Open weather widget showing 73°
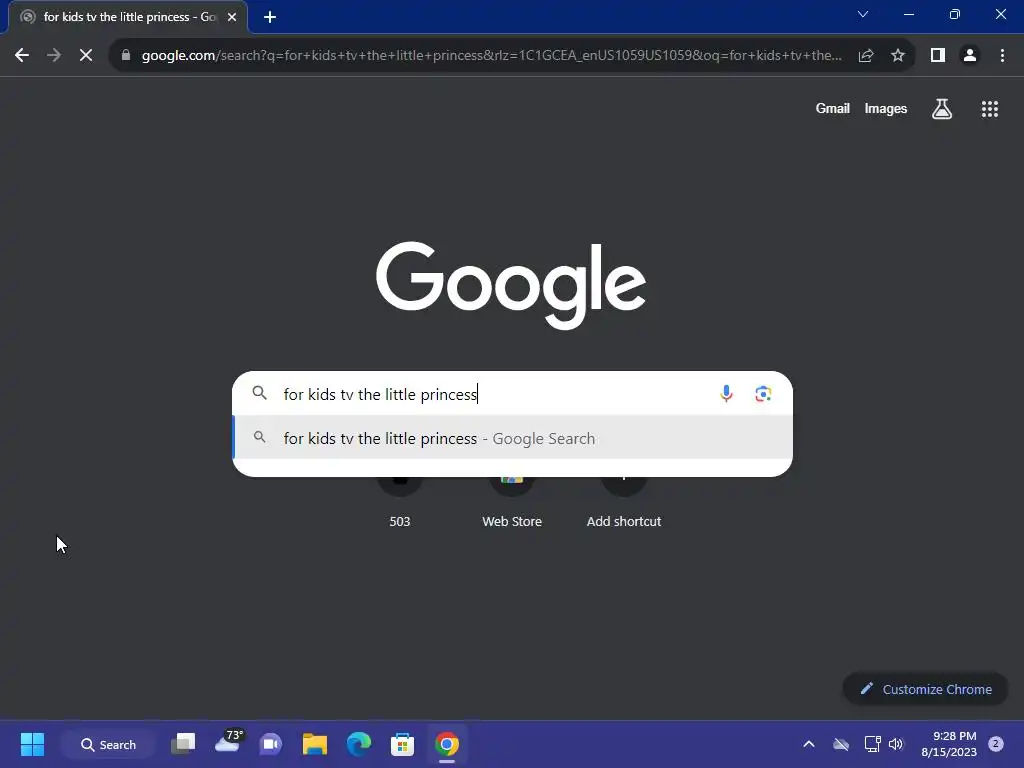 tap(229, 742)
